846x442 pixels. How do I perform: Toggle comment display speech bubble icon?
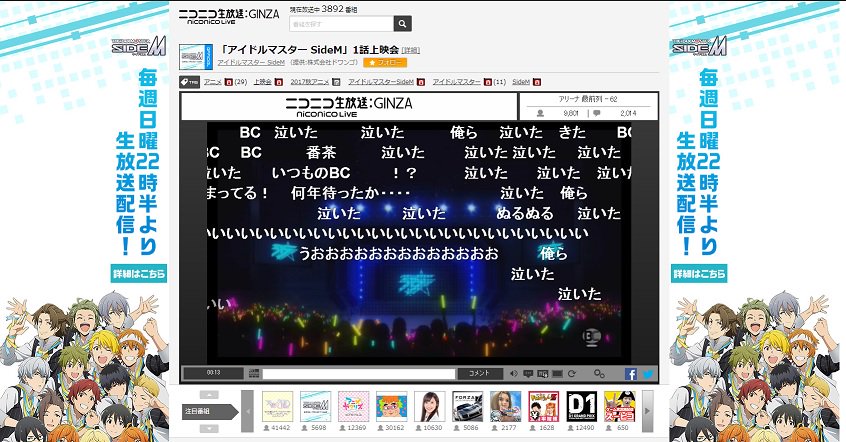click(x=528, y=373)
